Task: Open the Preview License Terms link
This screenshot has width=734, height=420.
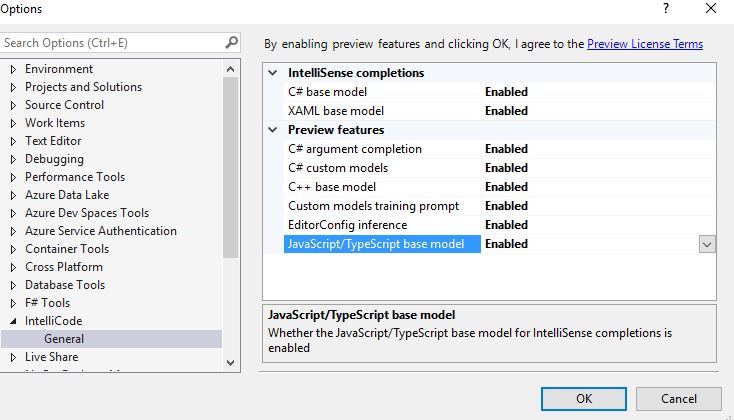Action: [645, 44]
